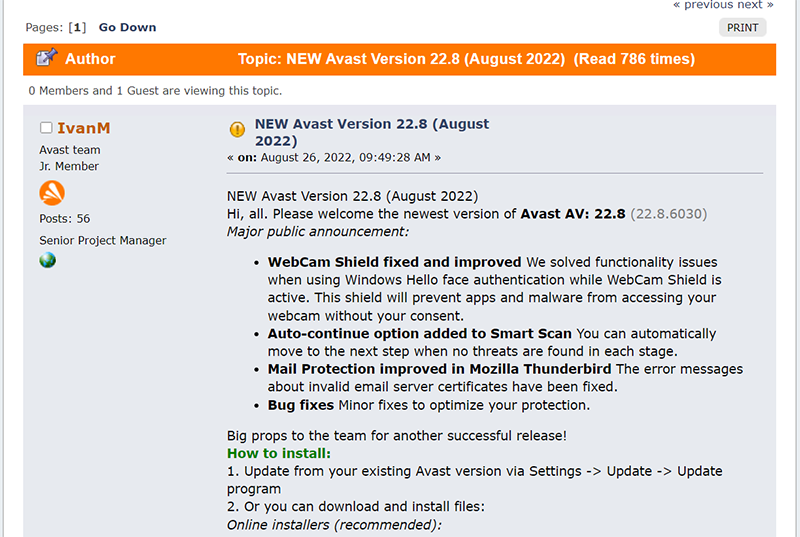
Task: Click the 'Jr. Member' rank text
Action: pos(69,166)
